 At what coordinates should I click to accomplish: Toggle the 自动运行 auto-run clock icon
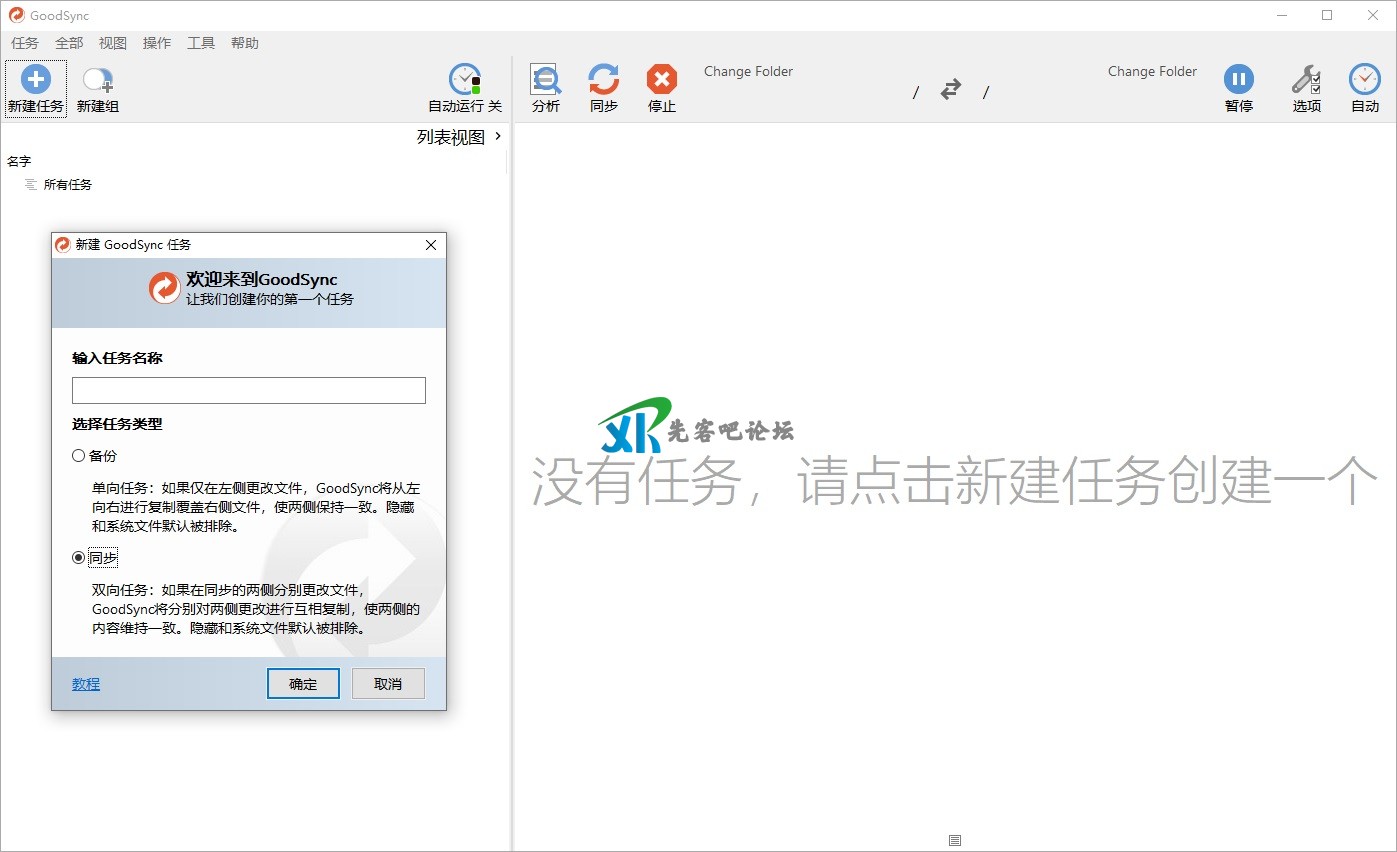(465, 80)
